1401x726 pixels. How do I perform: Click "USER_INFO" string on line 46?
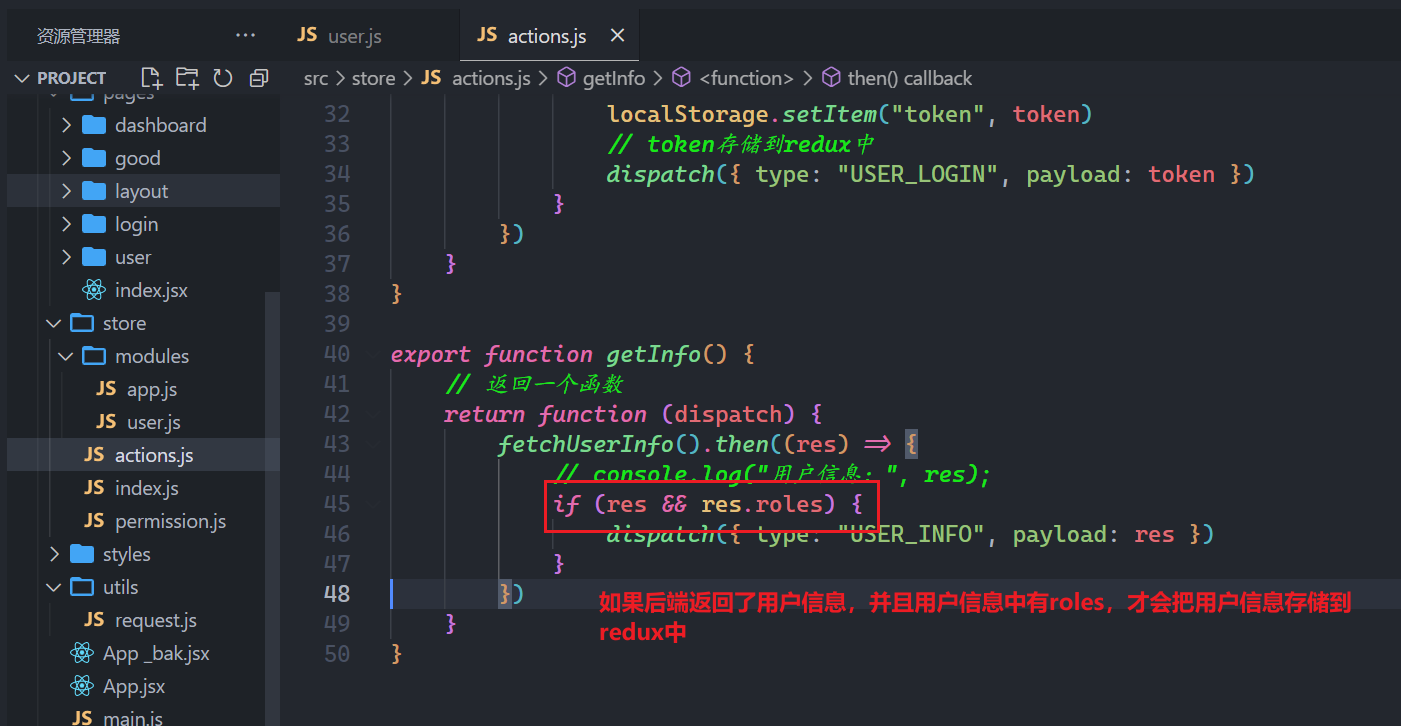pyautogui.click(x=911, y=534)
